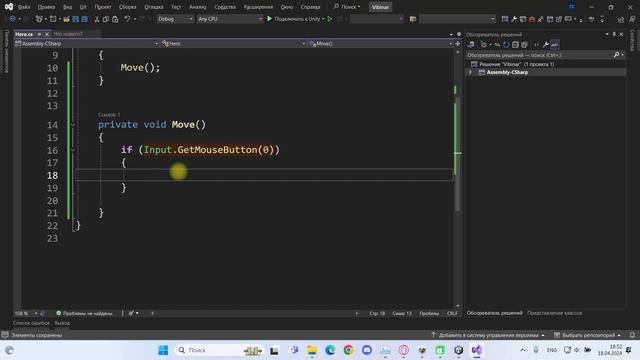Click the Open File folder icon
This screenshot has height=360, width=640.
click(x=66, y=19)
